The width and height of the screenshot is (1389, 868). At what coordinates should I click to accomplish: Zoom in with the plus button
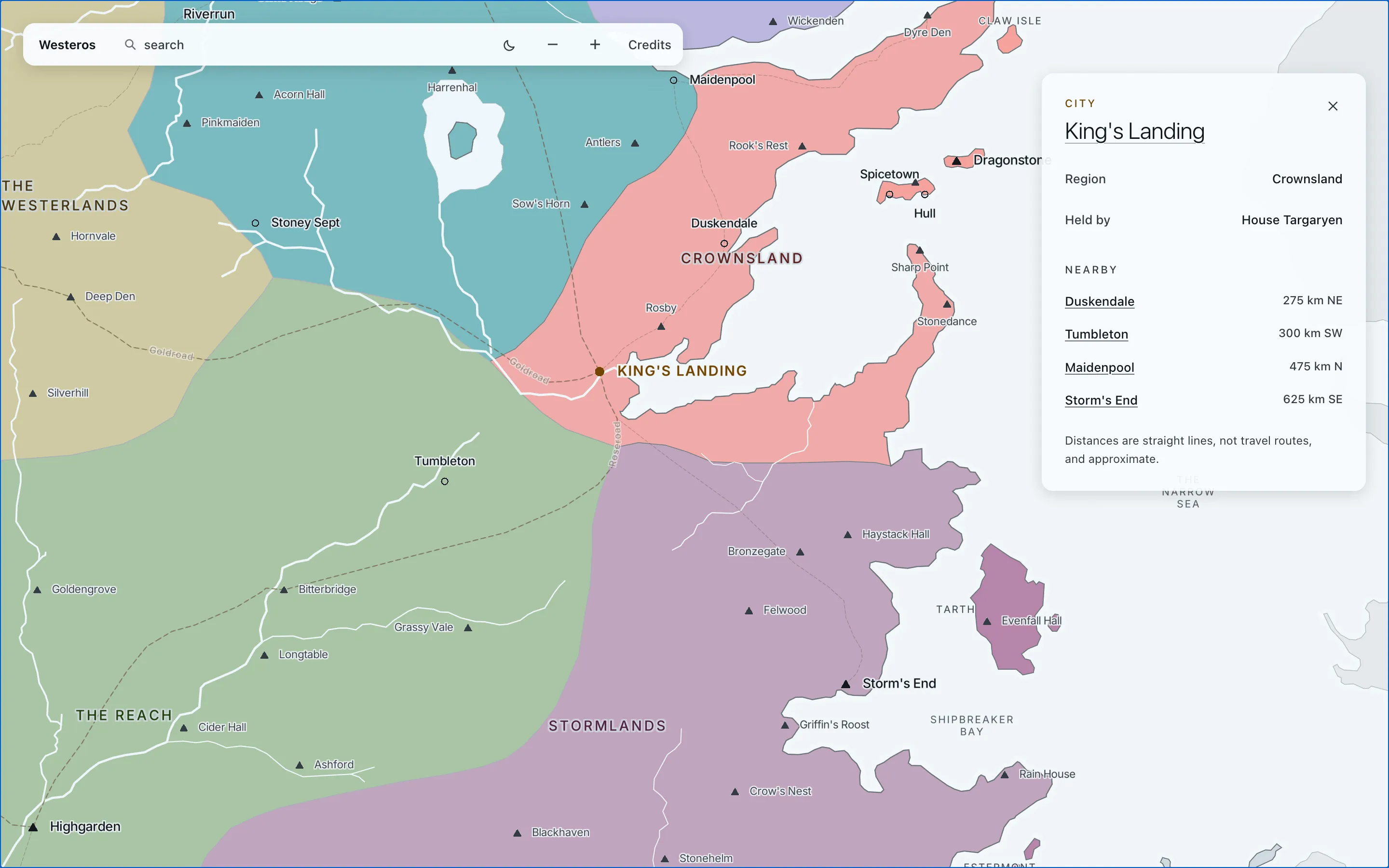pos(595,45)
